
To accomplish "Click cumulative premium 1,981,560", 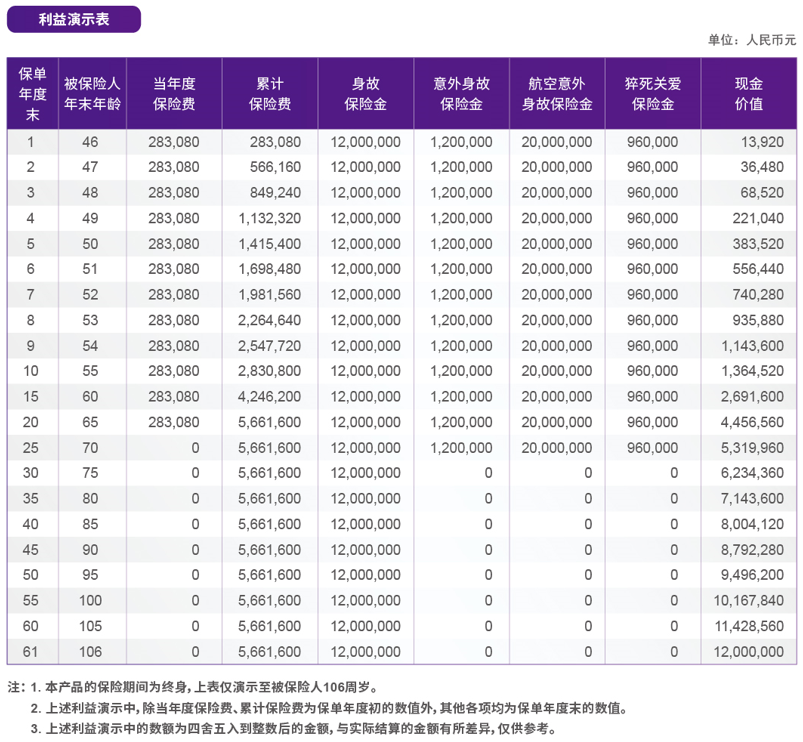I will pos(270,294).
